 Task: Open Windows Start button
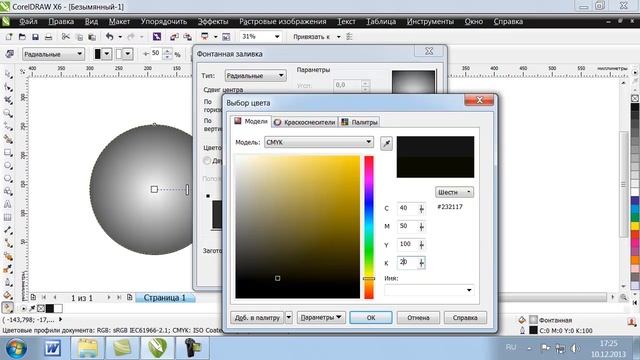(x=17, y=348)
